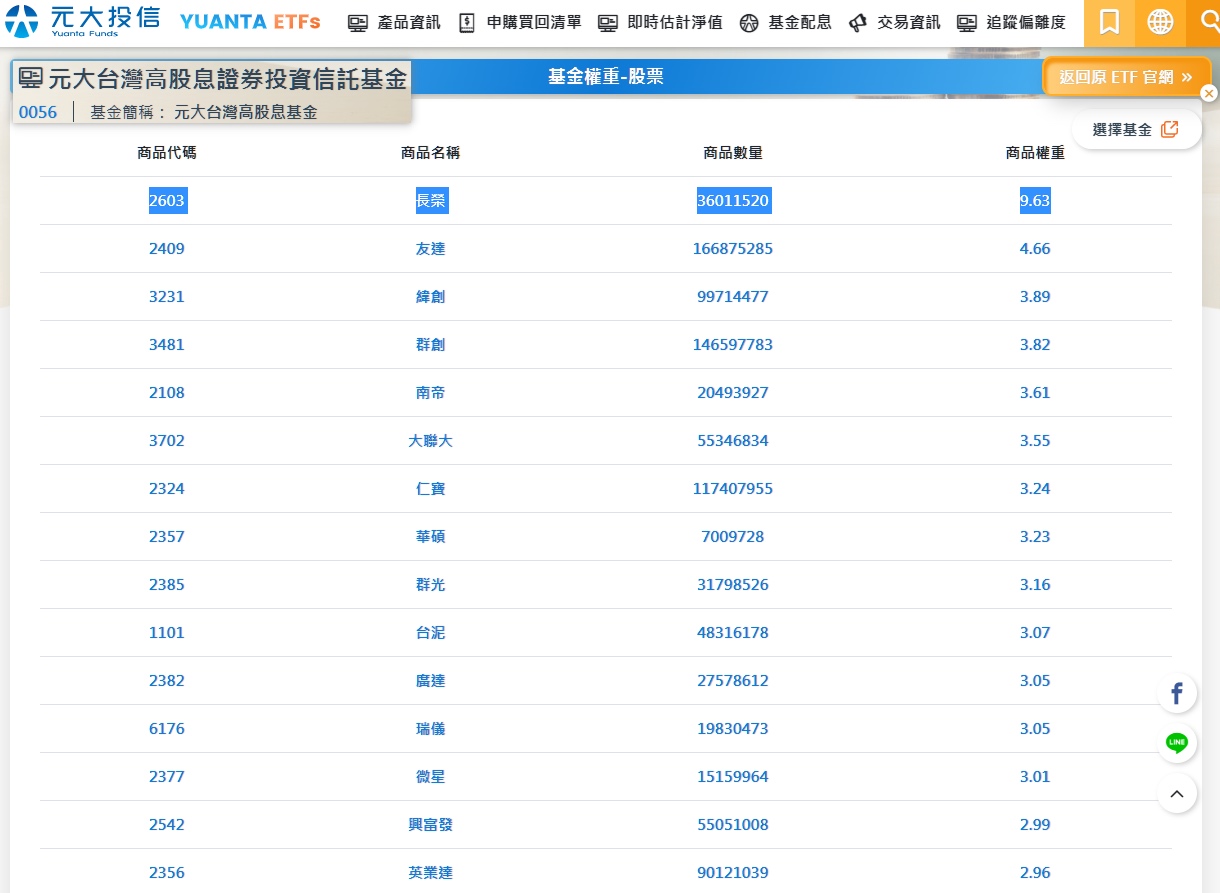This screenshot has height=893, width=1220.
Task: Close the orange ETF banner popup
Action: (1208, 93)
